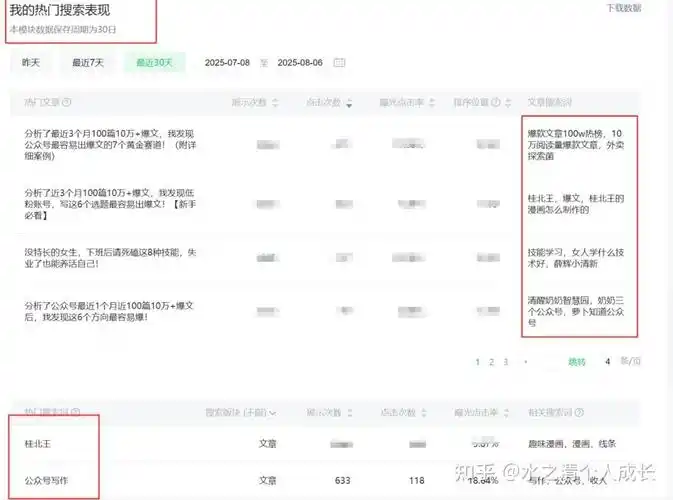Sort search terms table by 点击次数

424,413
